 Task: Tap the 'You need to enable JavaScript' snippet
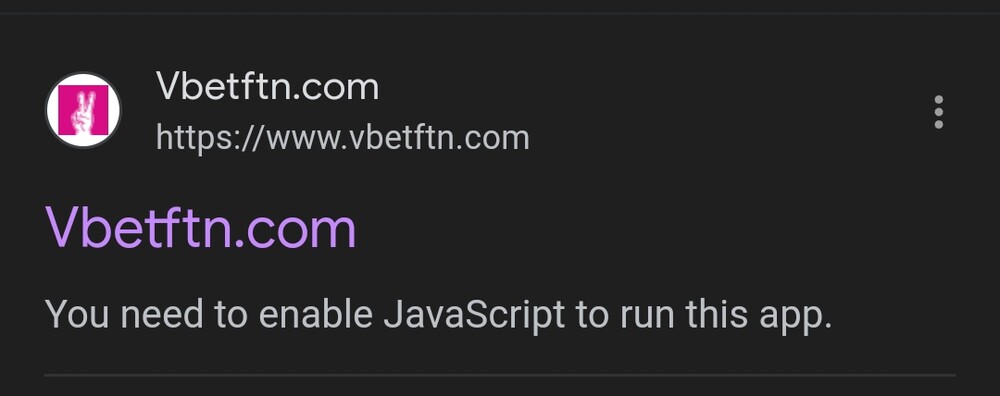439,316
